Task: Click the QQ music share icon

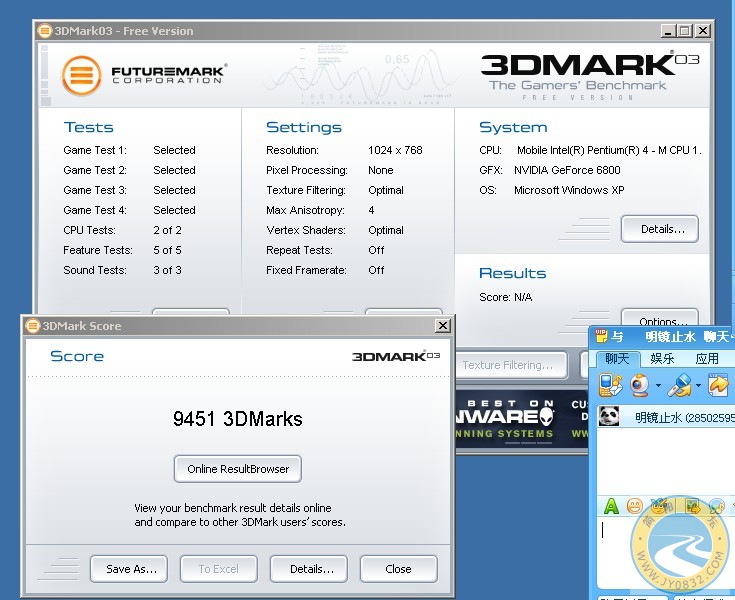Action: 717,506
